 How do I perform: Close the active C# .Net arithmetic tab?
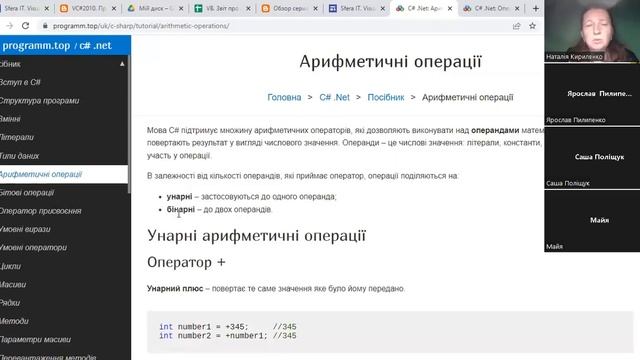coord(449,8)
